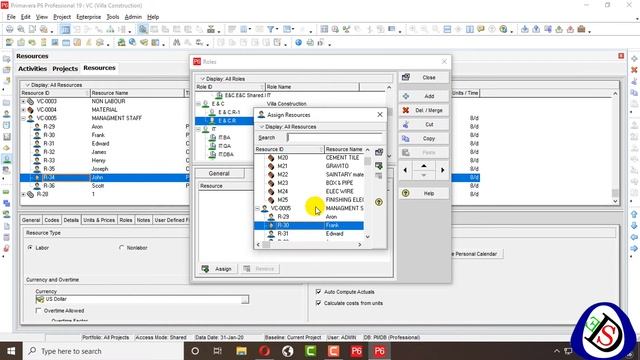Open Task View on the taskbar

pos(218,351)
